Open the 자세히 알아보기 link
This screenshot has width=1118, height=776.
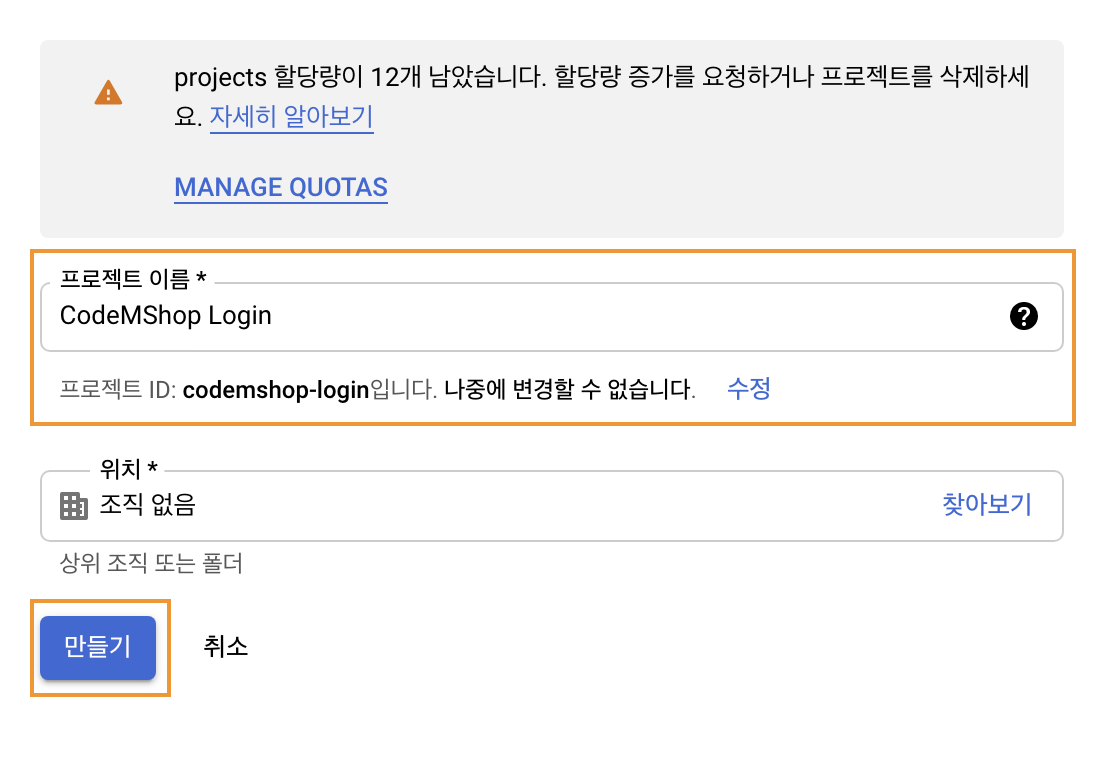point(291,117)
